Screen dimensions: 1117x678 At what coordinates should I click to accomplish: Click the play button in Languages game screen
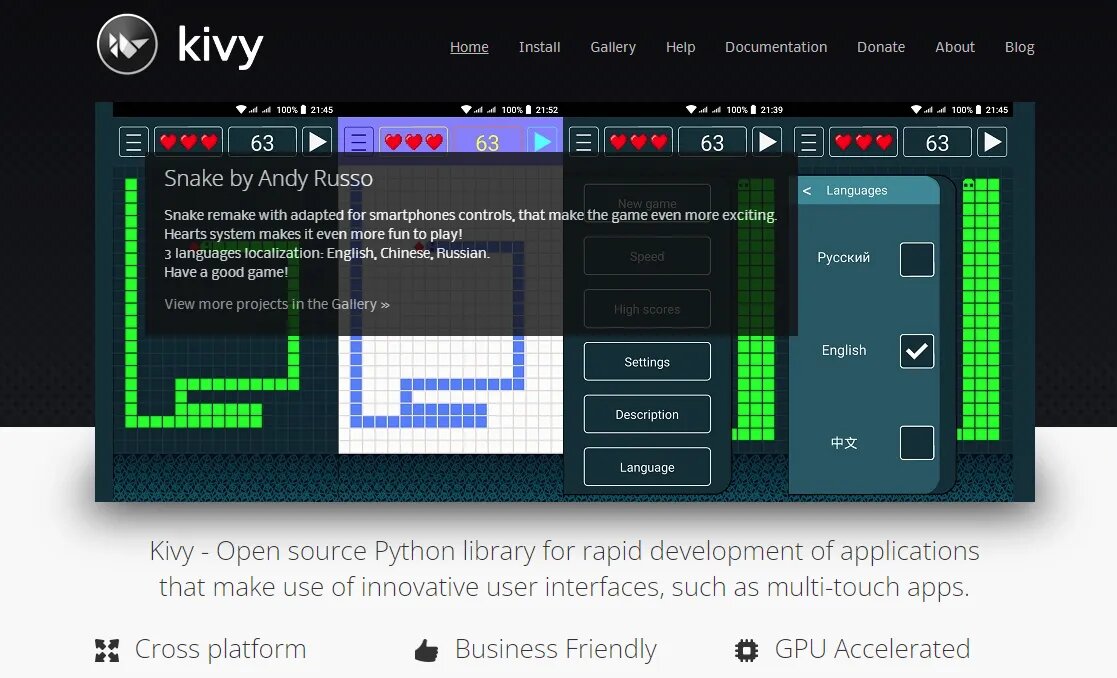click(x=992, y=142)
